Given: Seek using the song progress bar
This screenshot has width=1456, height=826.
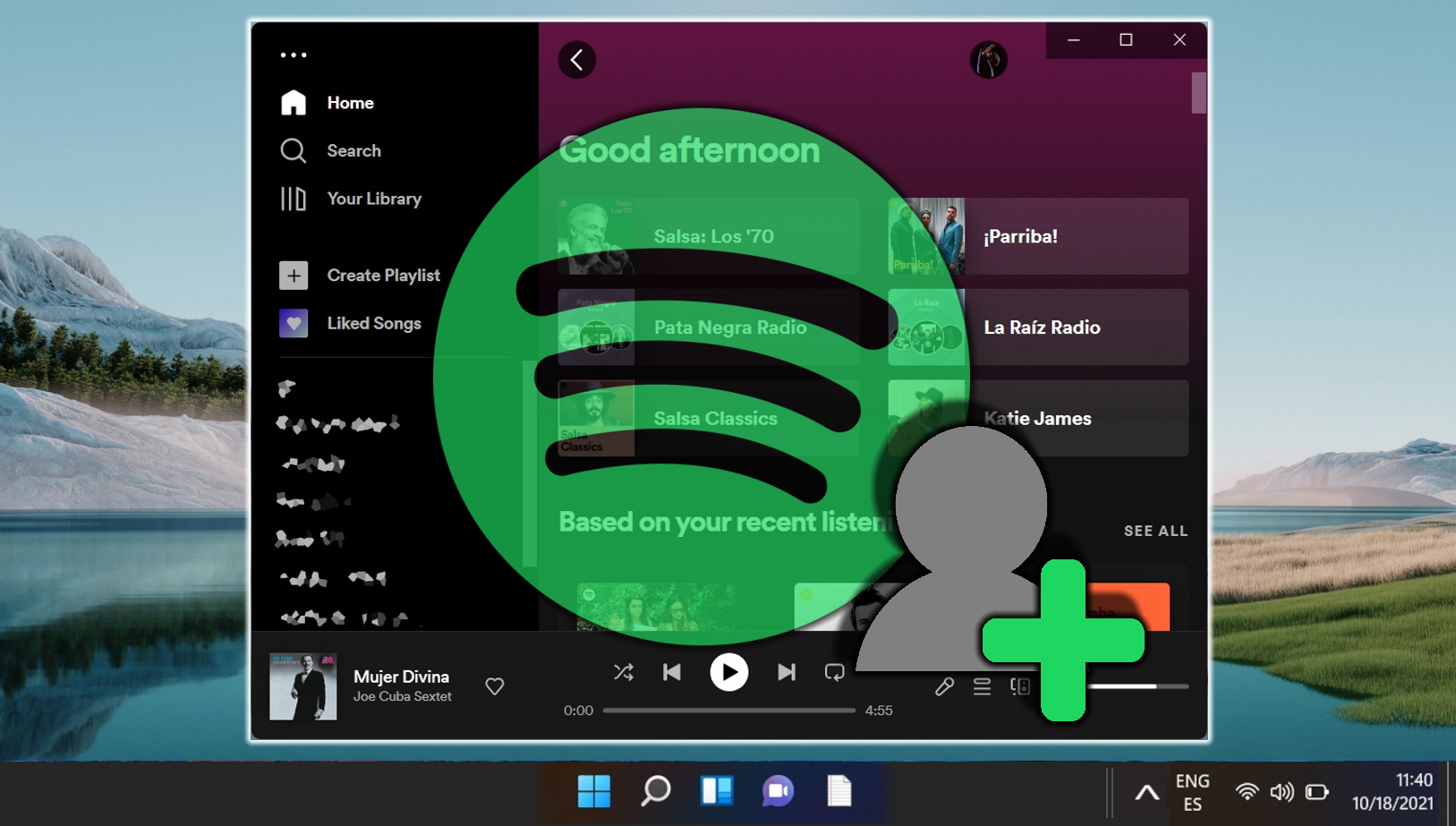Looking at the screenshot, I should (729, 710).
